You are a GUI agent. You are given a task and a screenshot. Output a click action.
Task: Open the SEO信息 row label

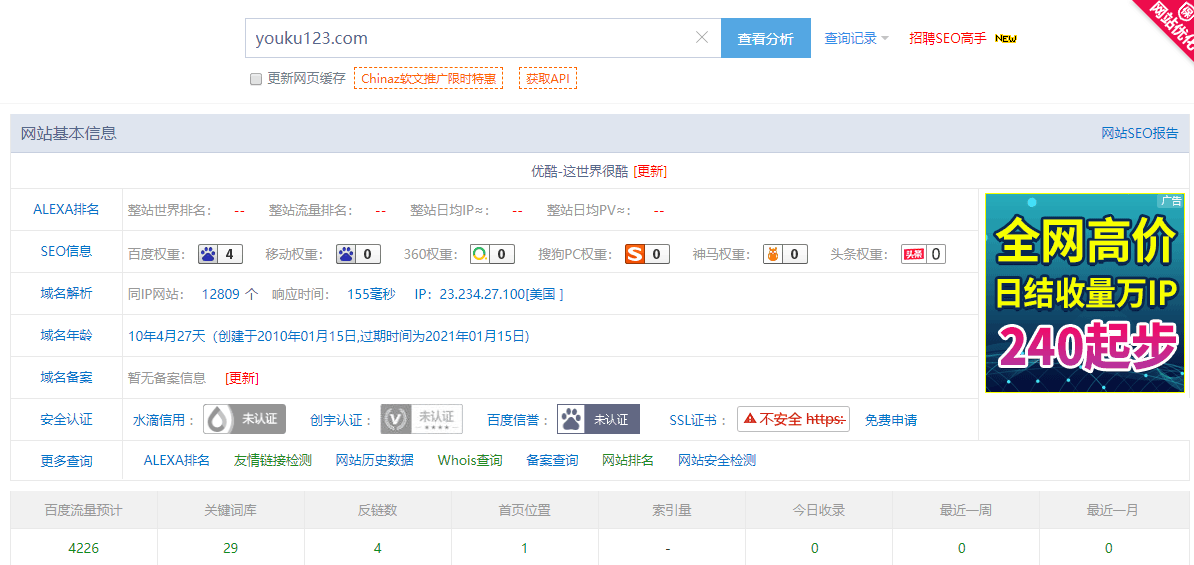coord(66,251)
